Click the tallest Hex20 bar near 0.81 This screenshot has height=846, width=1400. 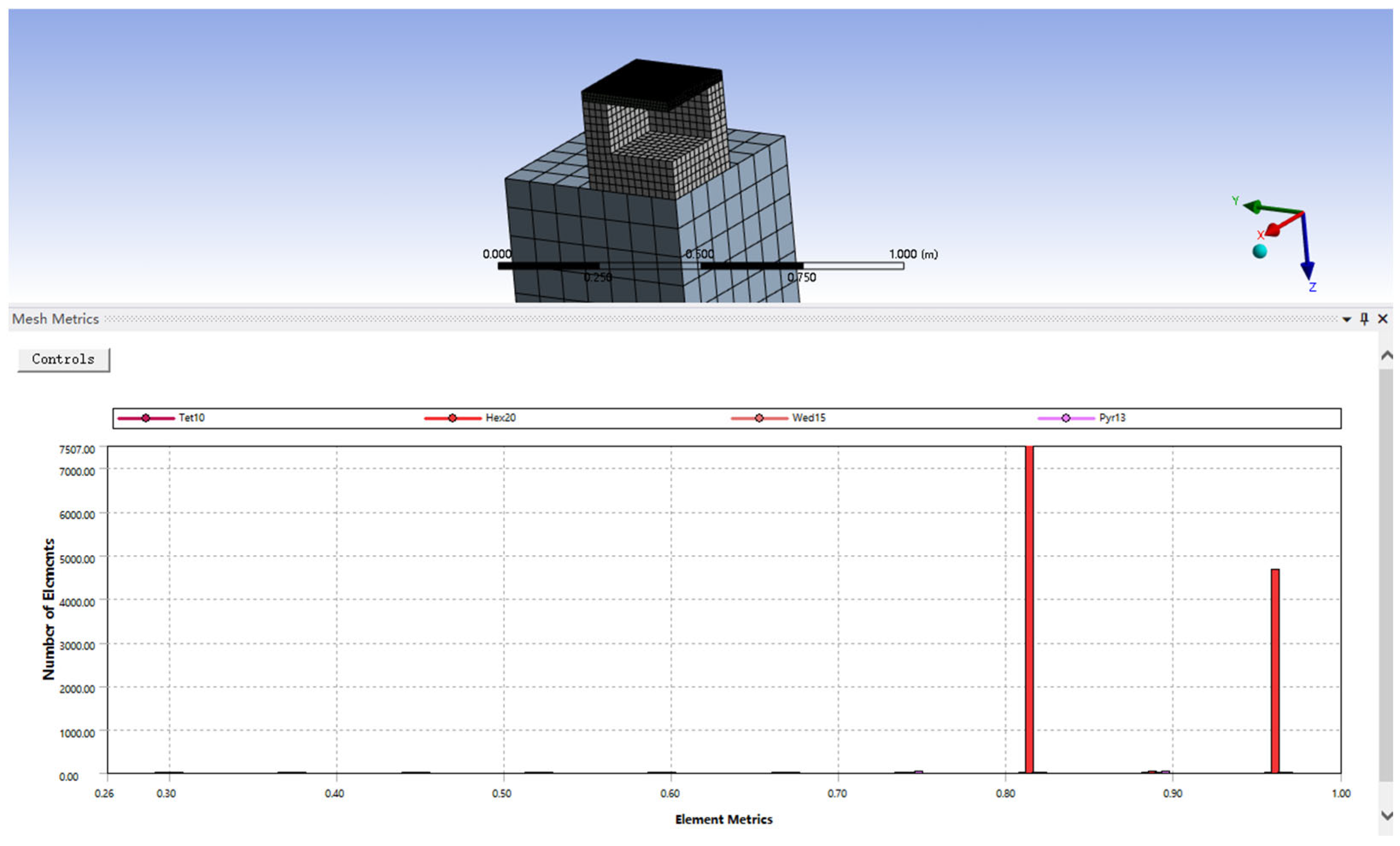[x=1029, y=608]
